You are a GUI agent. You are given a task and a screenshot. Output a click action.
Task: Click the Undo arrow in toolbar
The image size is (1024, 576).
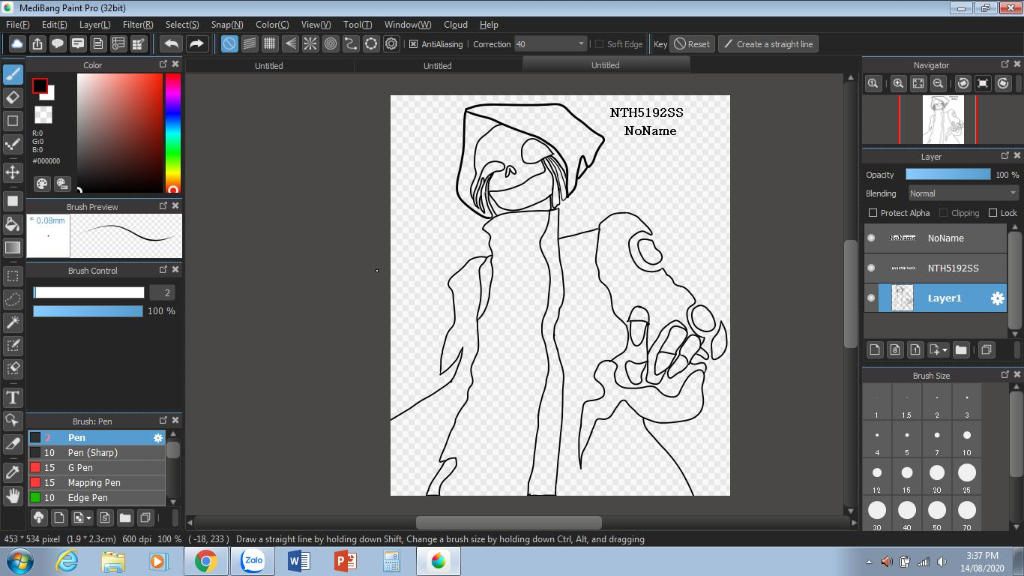pos(172,44)
